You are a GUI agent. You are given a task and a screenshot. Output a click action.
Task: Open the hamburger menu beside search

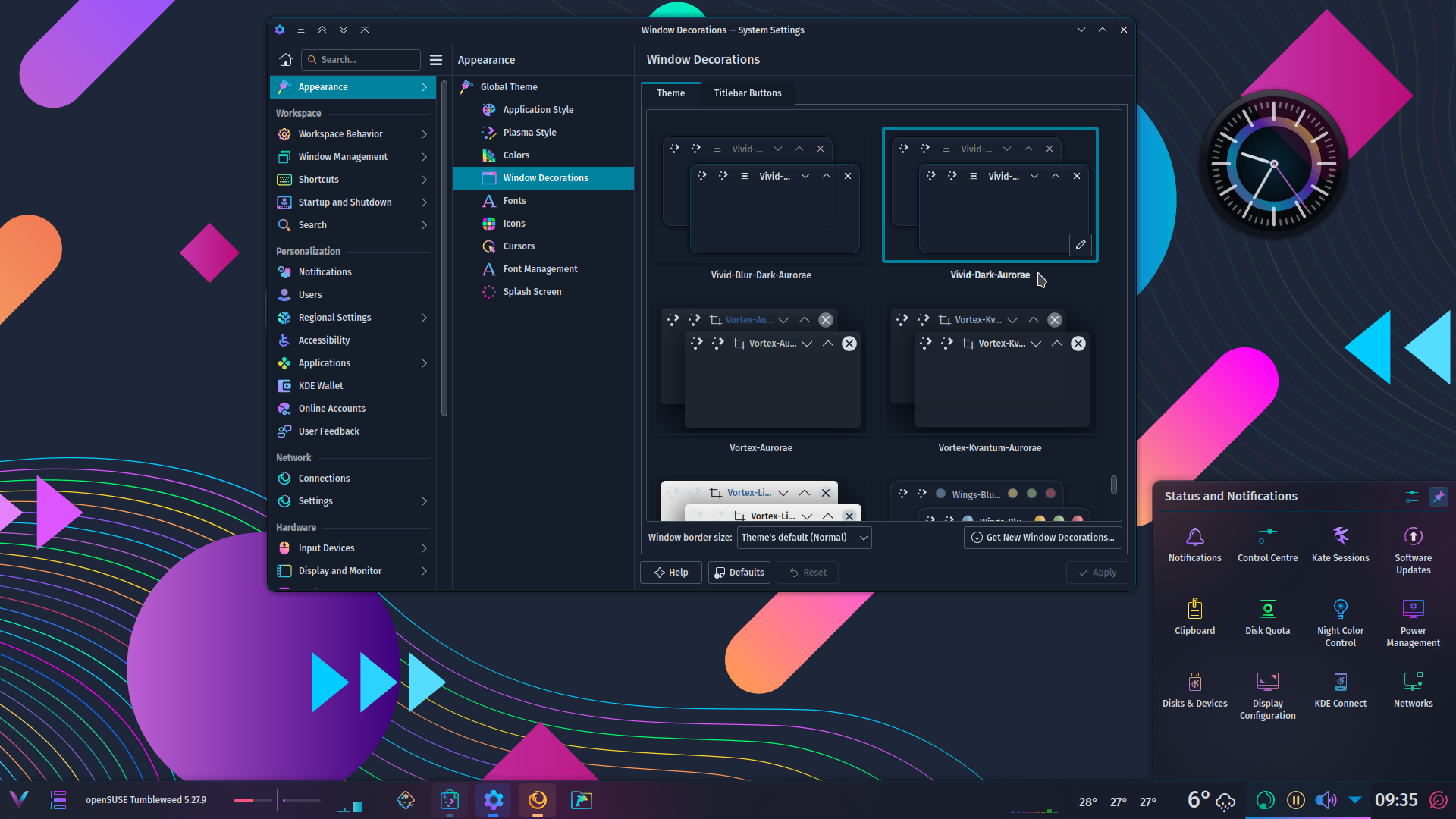coord(436,60)
